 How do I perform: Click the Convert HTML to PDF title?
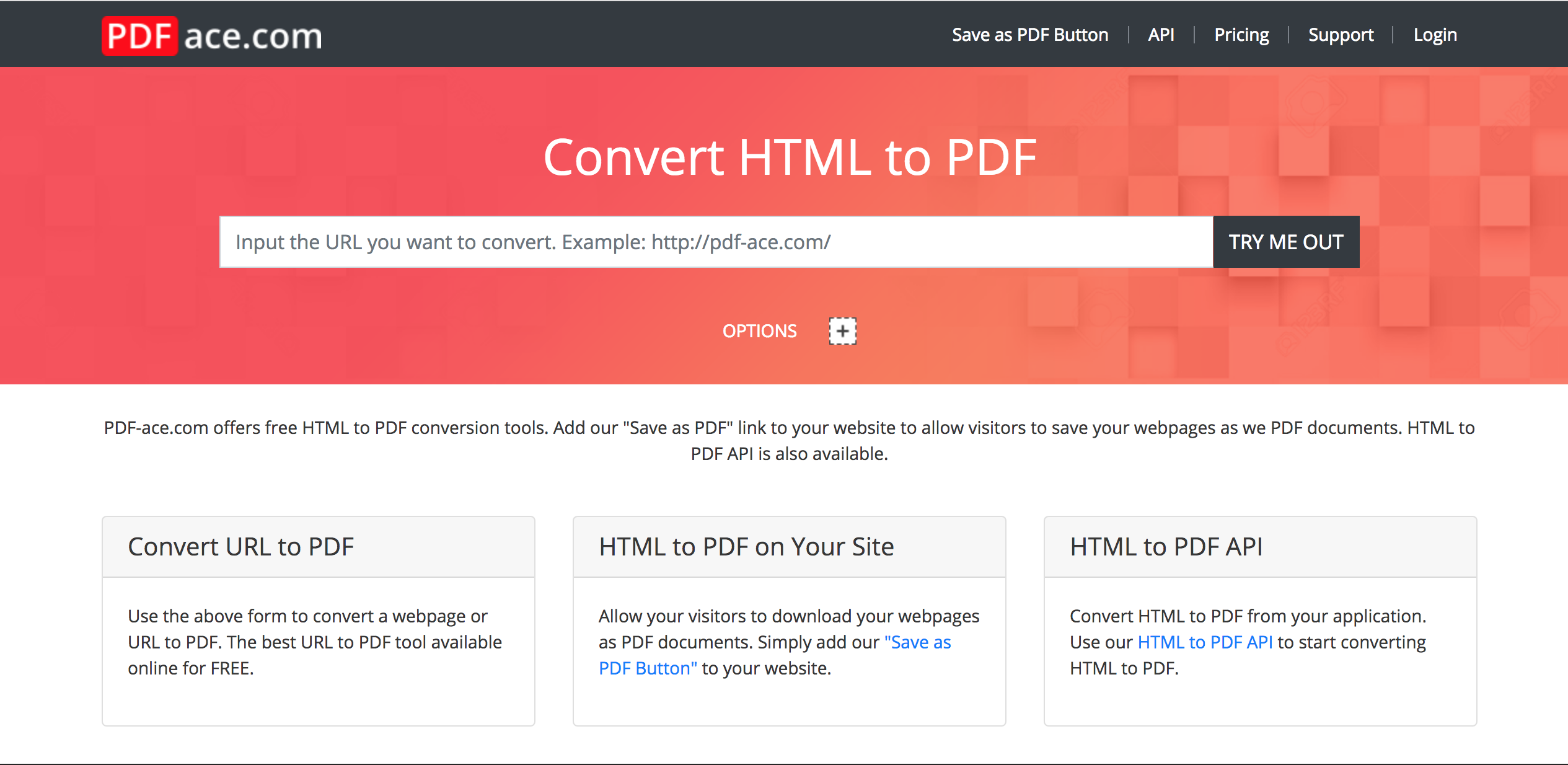coord(790,157)
